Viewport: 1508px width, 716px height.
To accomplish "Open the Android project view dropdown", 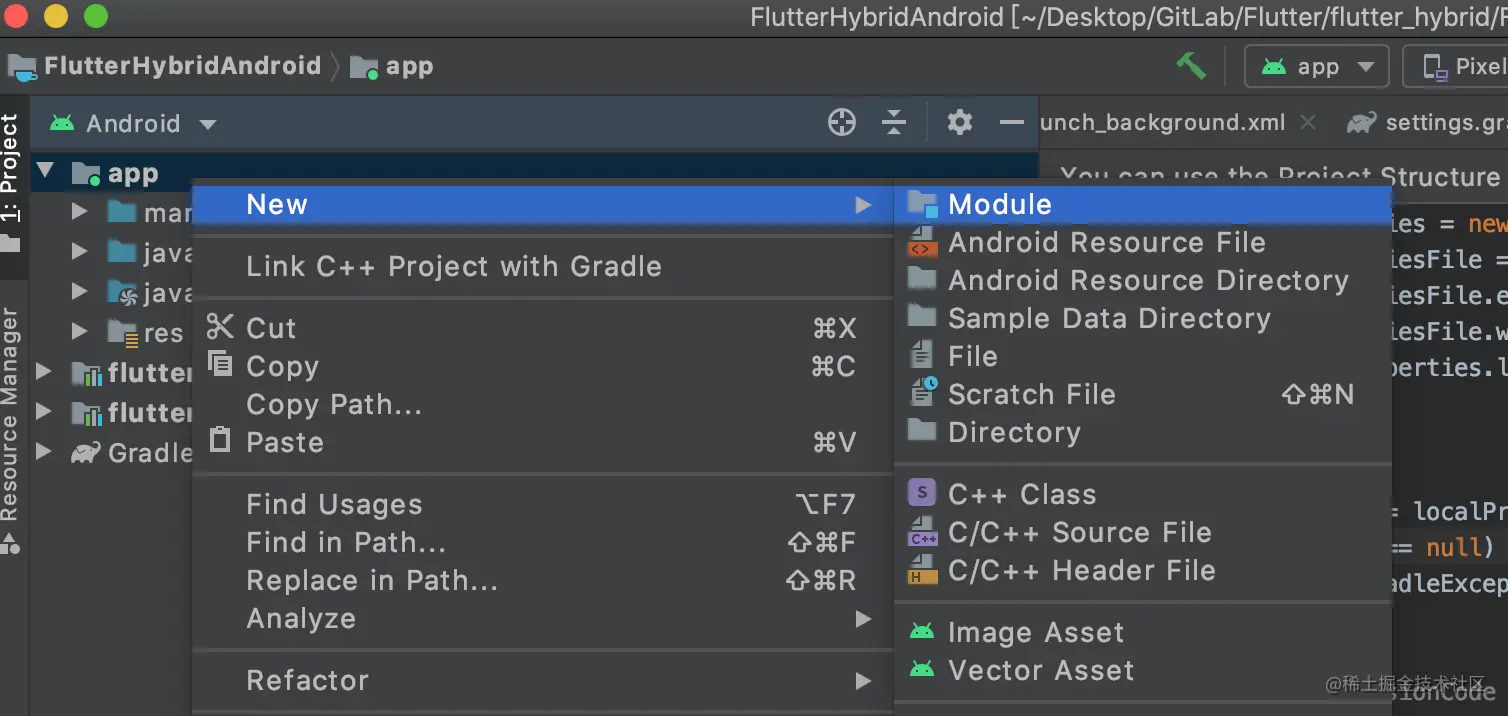I will pyautogui.click(x=133, y=124).
